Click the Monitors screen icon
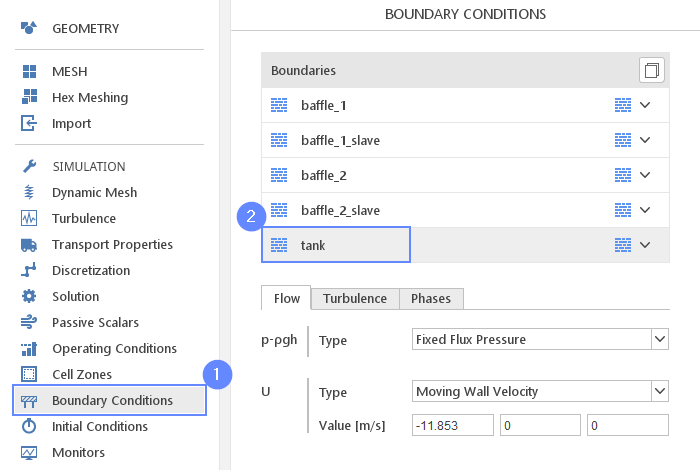This screenshot has width=700, height=470. (x=29, y=453)
